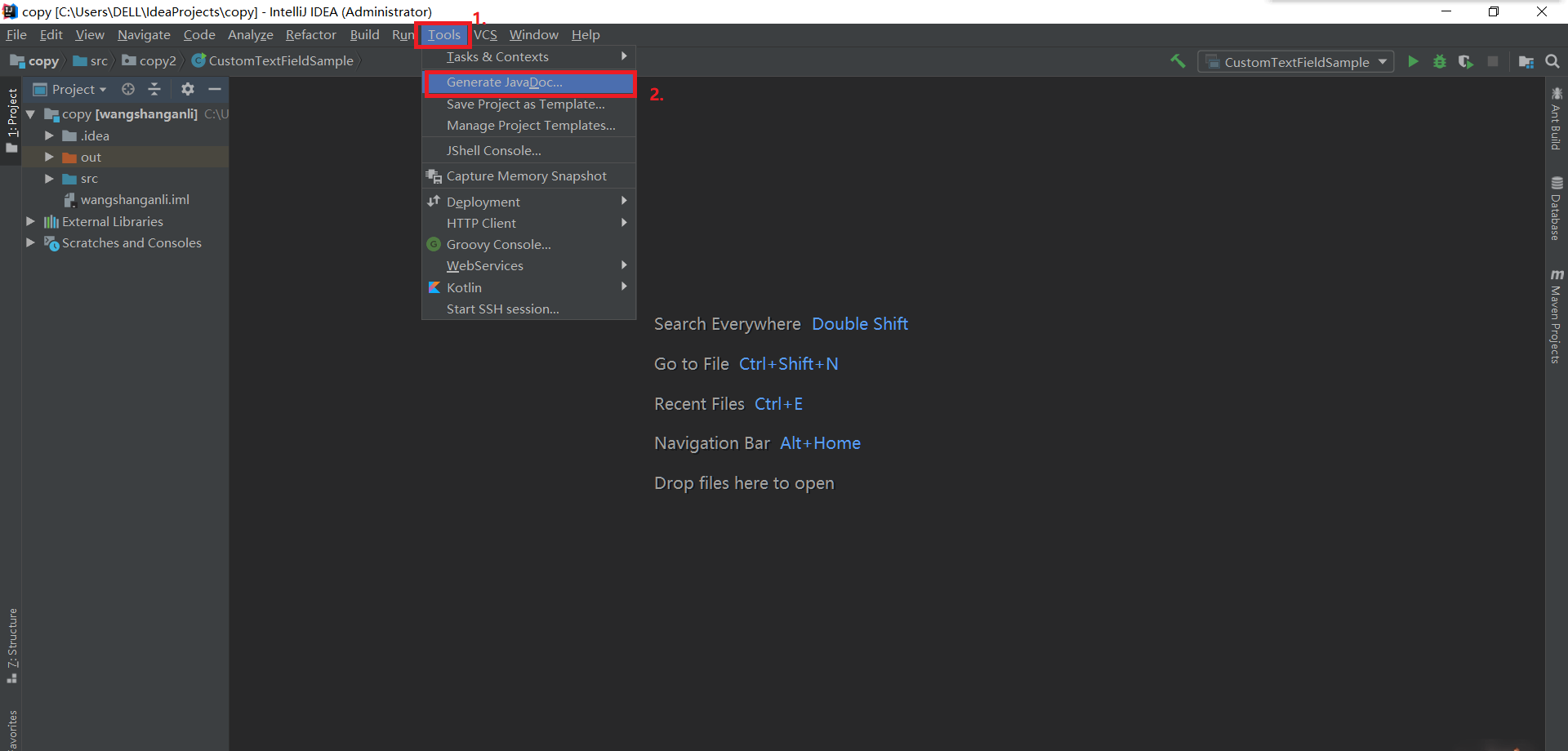Image resolution: width=1568 pixels, height=751 pixels.
Task: Choose Manage Project Templates...
Action: [528, 126]
